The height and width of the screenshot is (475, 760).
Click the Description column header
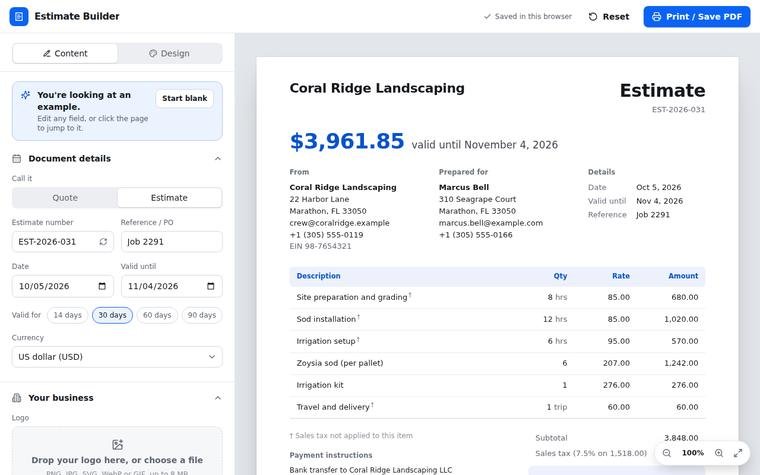[x=318, y=276]
